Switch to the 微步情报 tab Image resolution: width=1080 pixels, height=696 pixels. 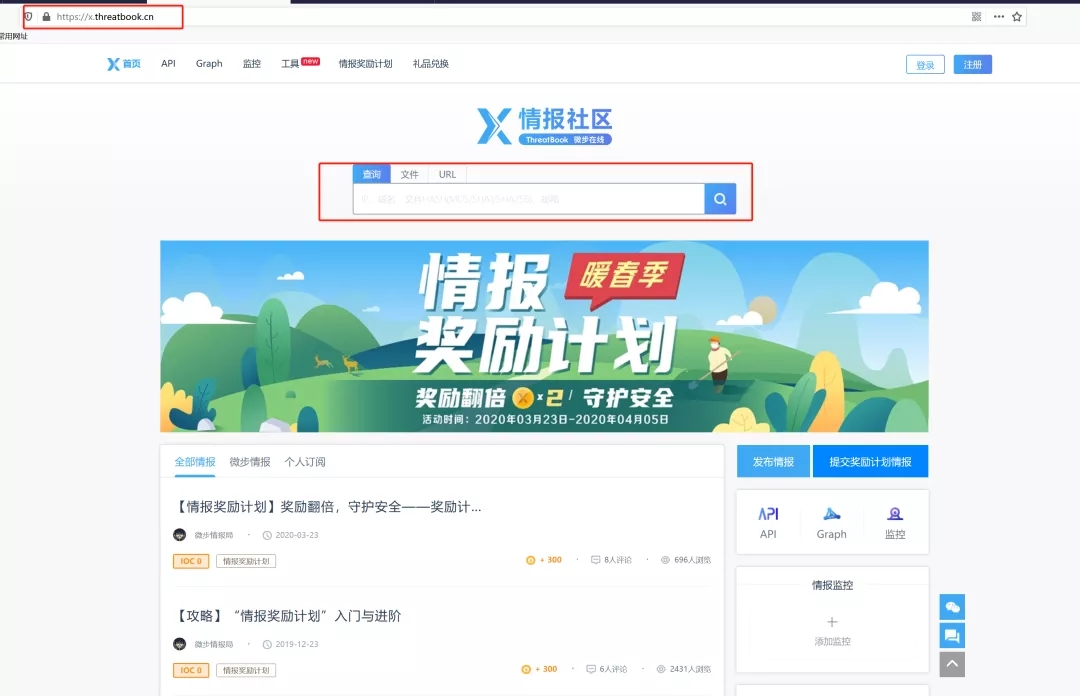[x=249, y=462]
